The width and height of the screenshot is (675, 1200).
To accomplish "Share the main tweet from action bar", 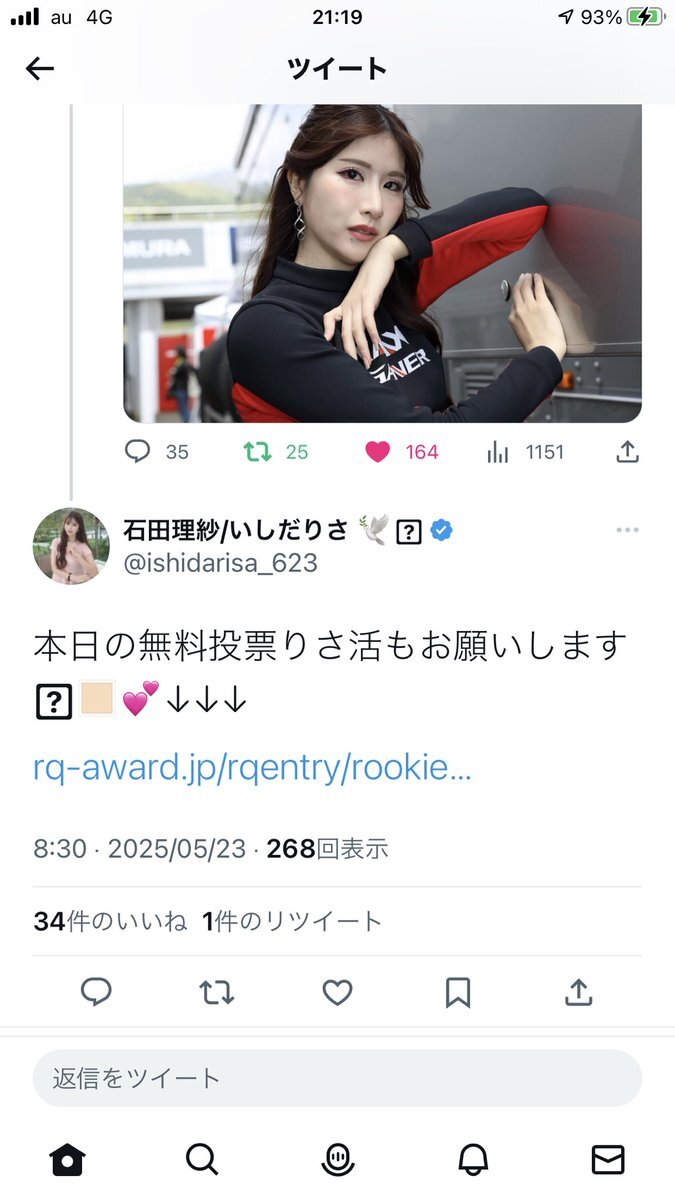I will coord(578,992).
